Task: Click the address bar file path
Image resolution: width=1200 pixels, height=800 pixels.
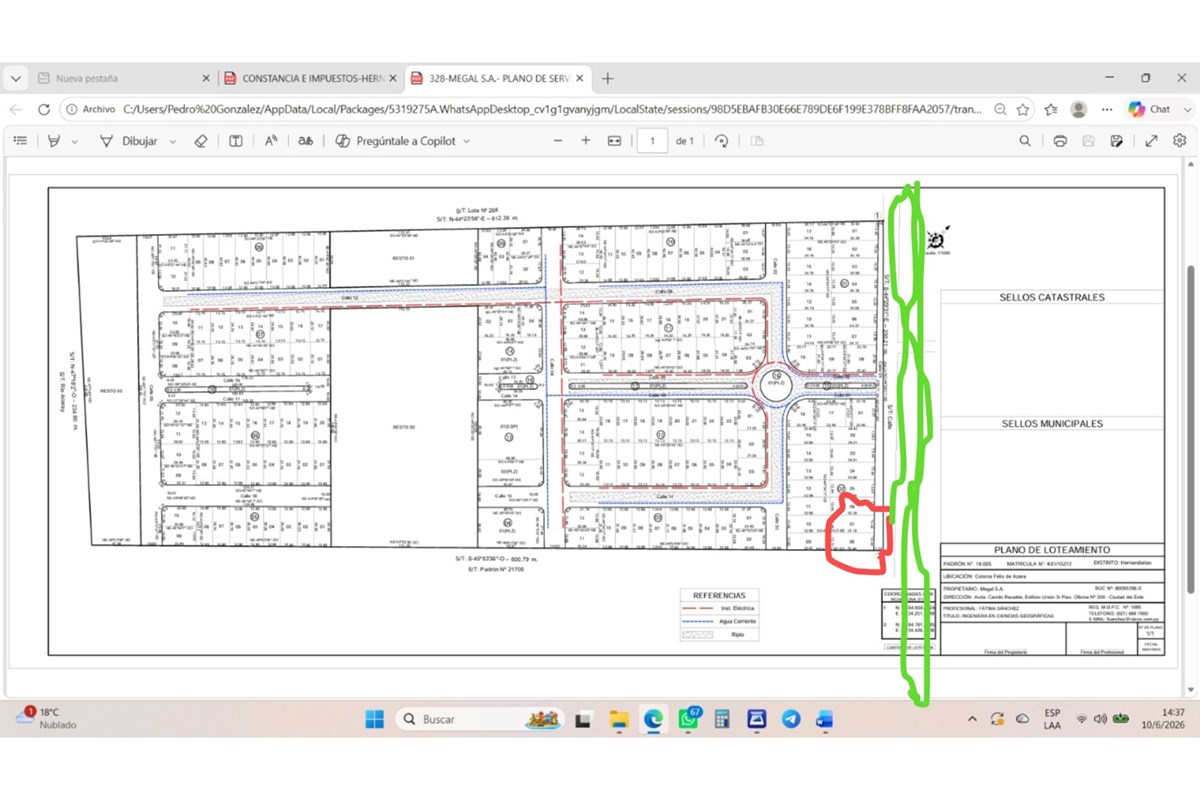Action: 553,109
